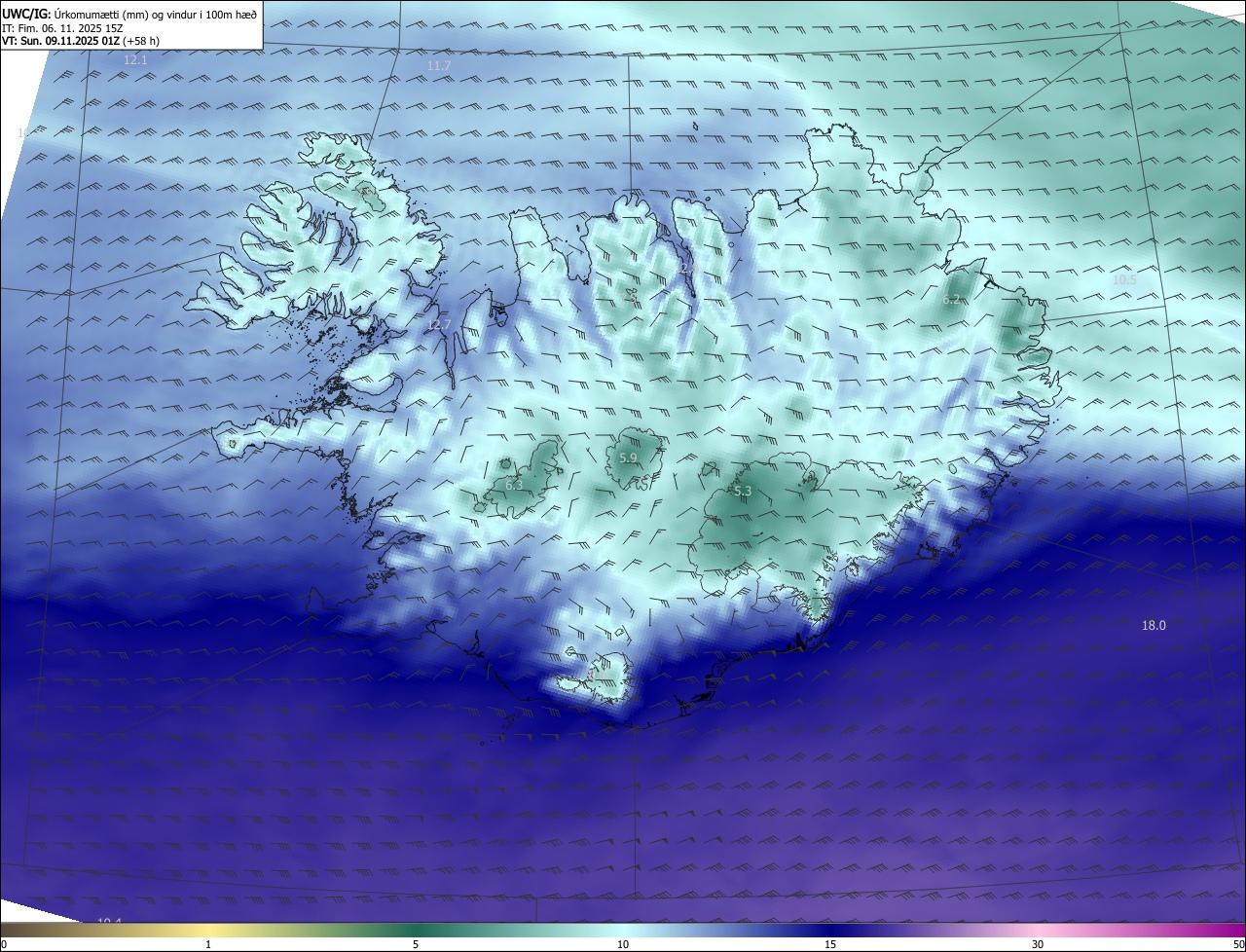
Task: Click the 30 tick on the color scale
Action: pos(1038,945)
